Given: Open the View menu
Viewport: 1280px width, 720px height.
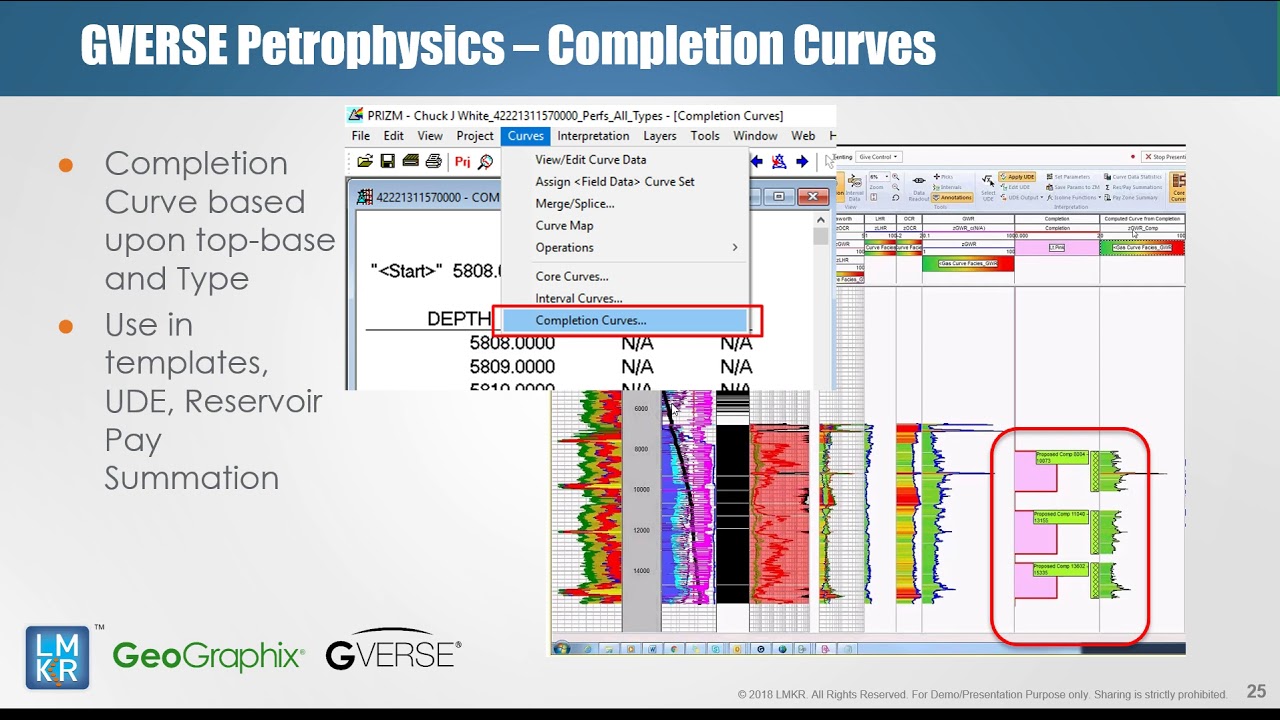Looking at the screenshot, I should (430, 136).
